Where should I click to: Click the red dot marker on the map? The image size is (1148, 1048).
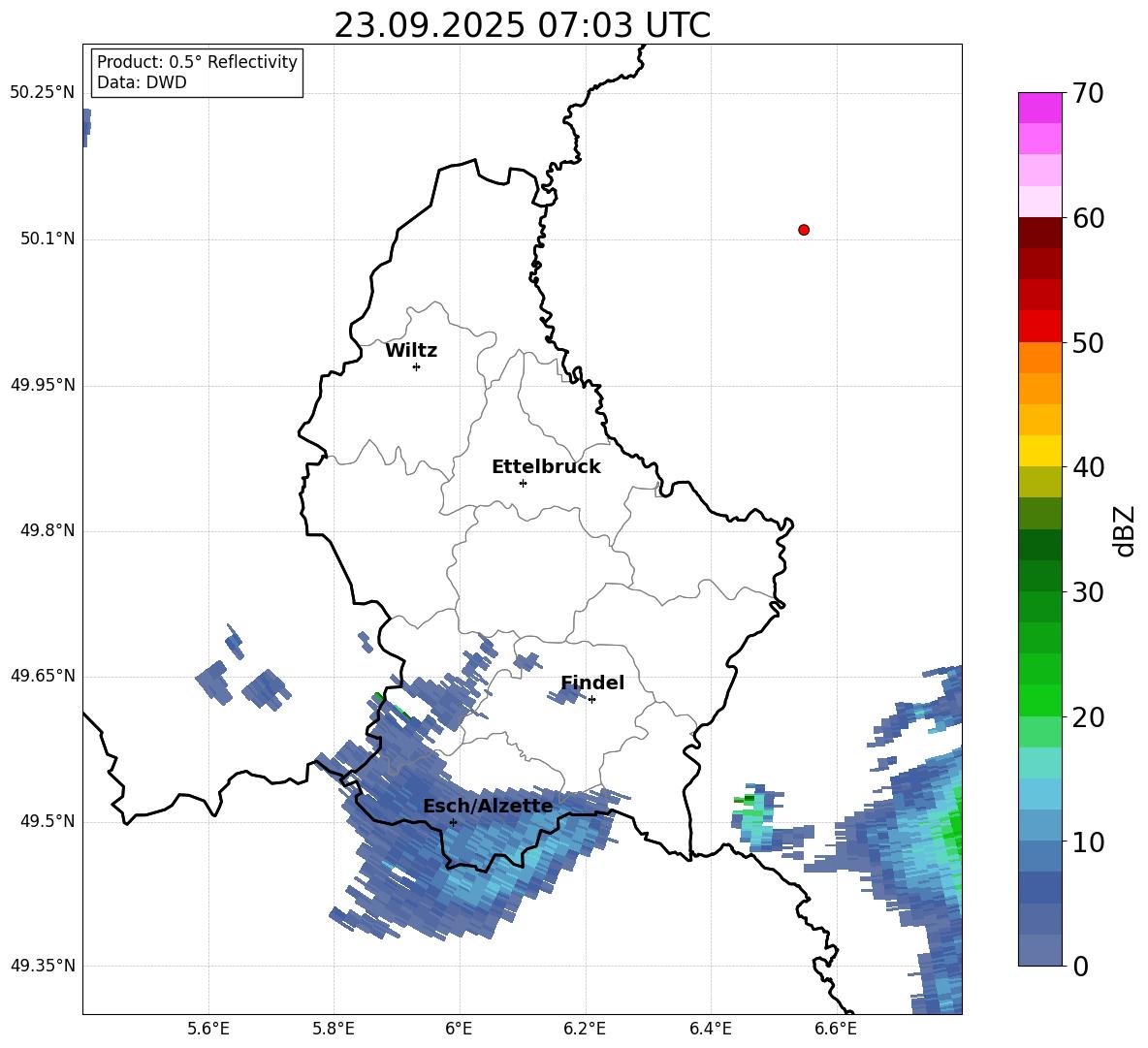(x=804, y=230)
